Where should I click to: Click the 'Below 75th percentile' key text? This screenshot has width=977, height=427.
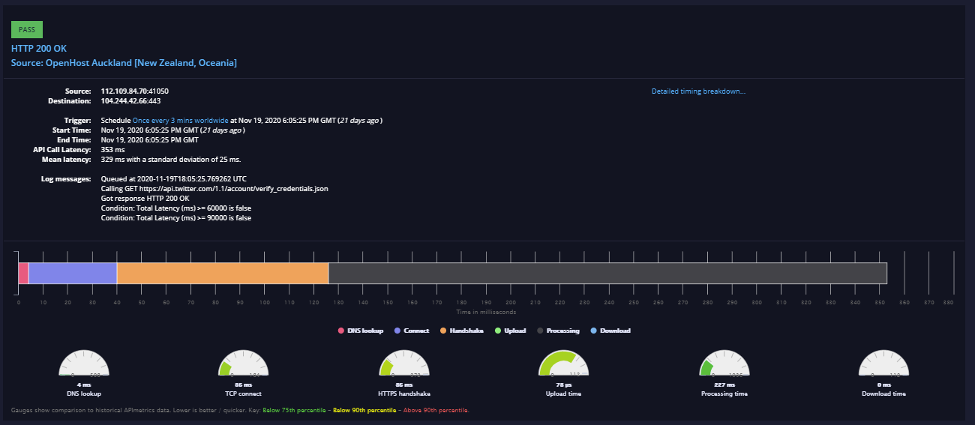click(x=295, y=411)
